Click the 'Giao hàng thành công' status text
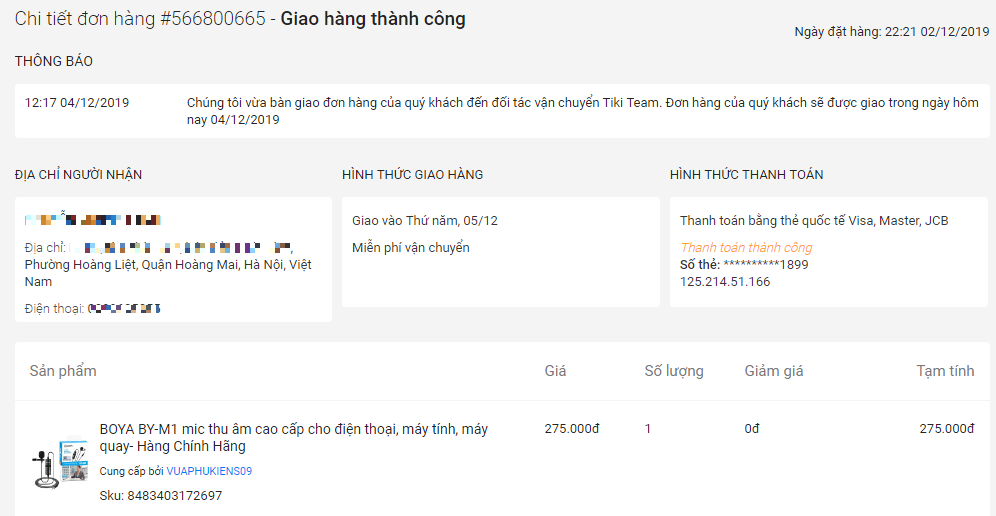 click(x=373, y=19)
